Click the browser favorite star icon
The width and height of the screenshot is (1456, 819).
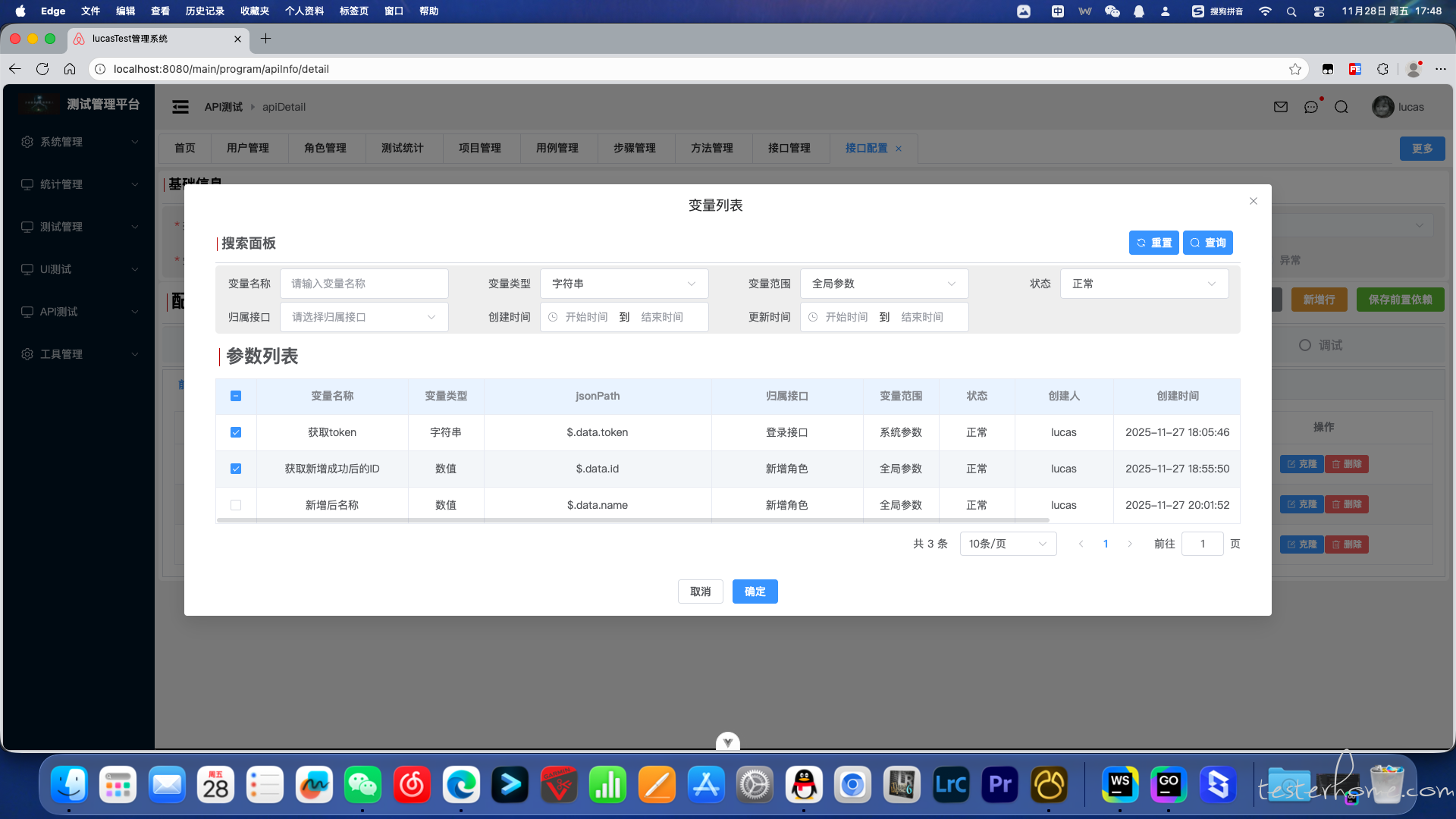(x=1295, y=69)
